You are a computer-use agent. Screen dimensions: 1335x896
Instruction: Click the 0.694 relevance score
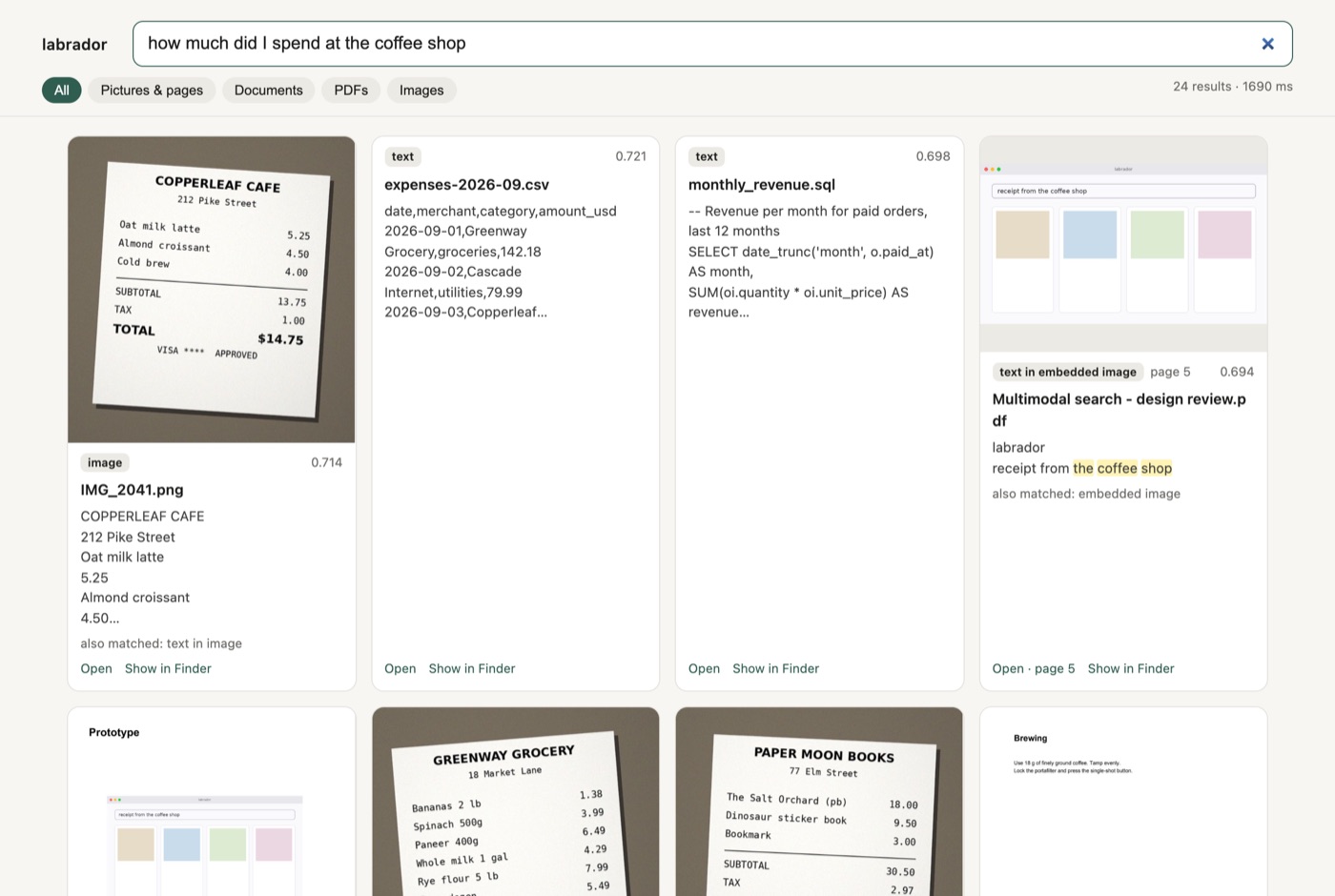[x=1237, y=372]
